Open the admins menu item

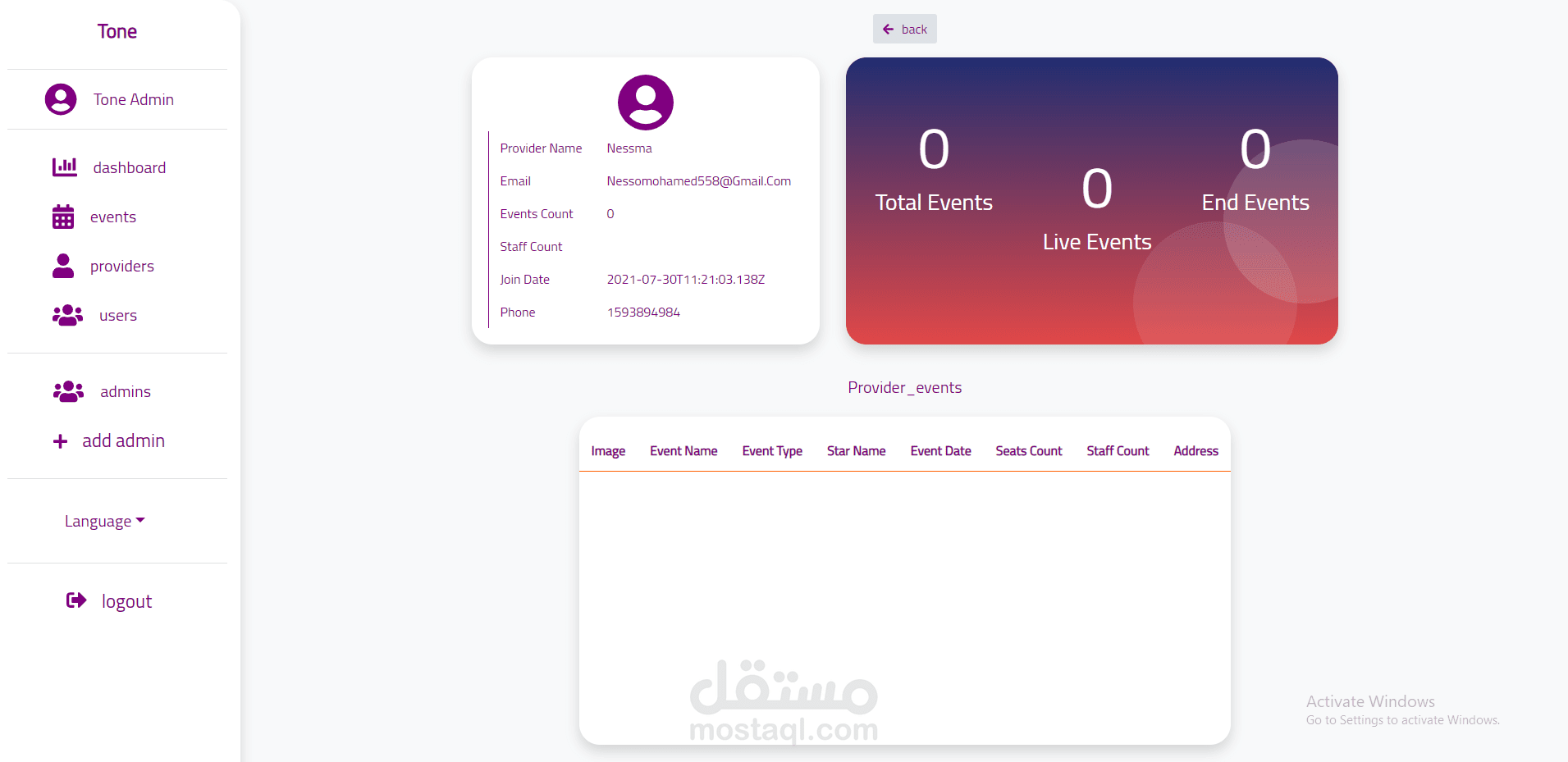126,391
